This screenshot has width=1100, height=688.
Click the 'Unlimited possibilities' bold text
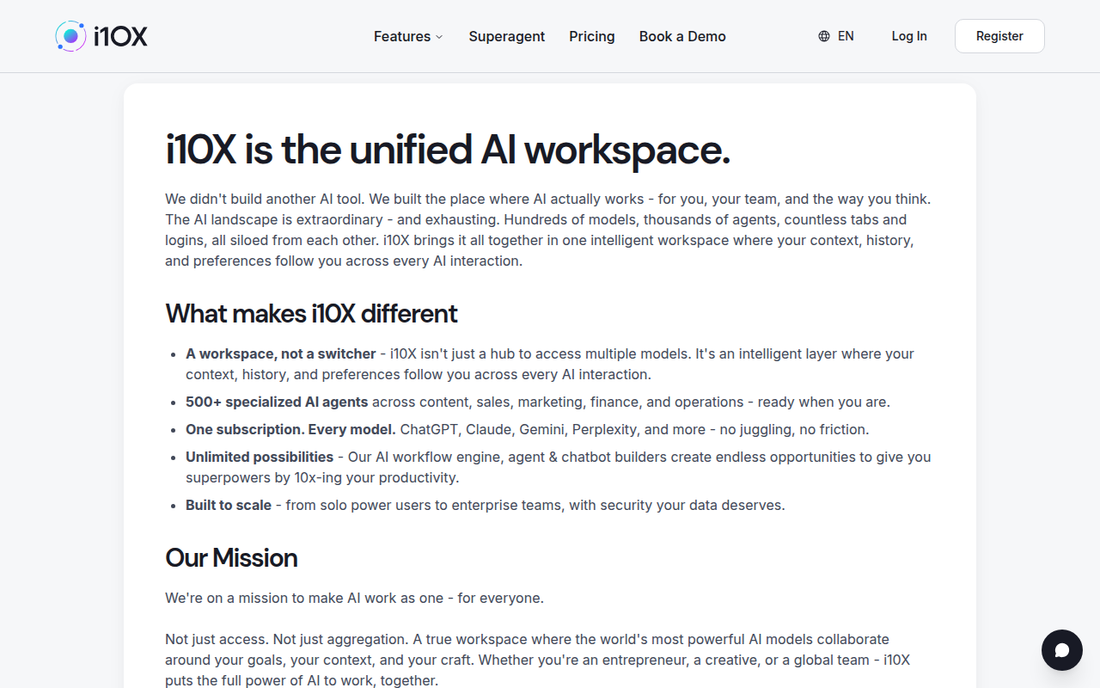260,457
